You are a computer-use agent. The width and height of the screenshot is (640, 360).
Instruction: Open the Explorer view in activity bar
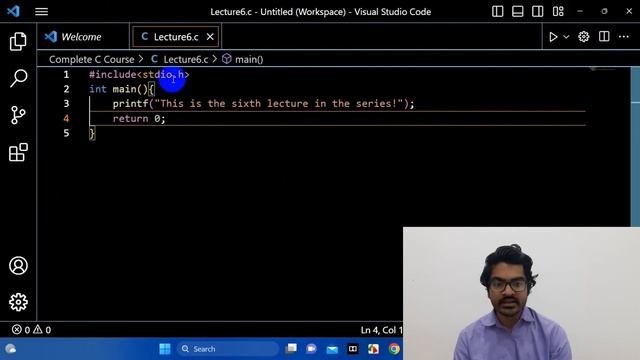[x=18, y=41]
